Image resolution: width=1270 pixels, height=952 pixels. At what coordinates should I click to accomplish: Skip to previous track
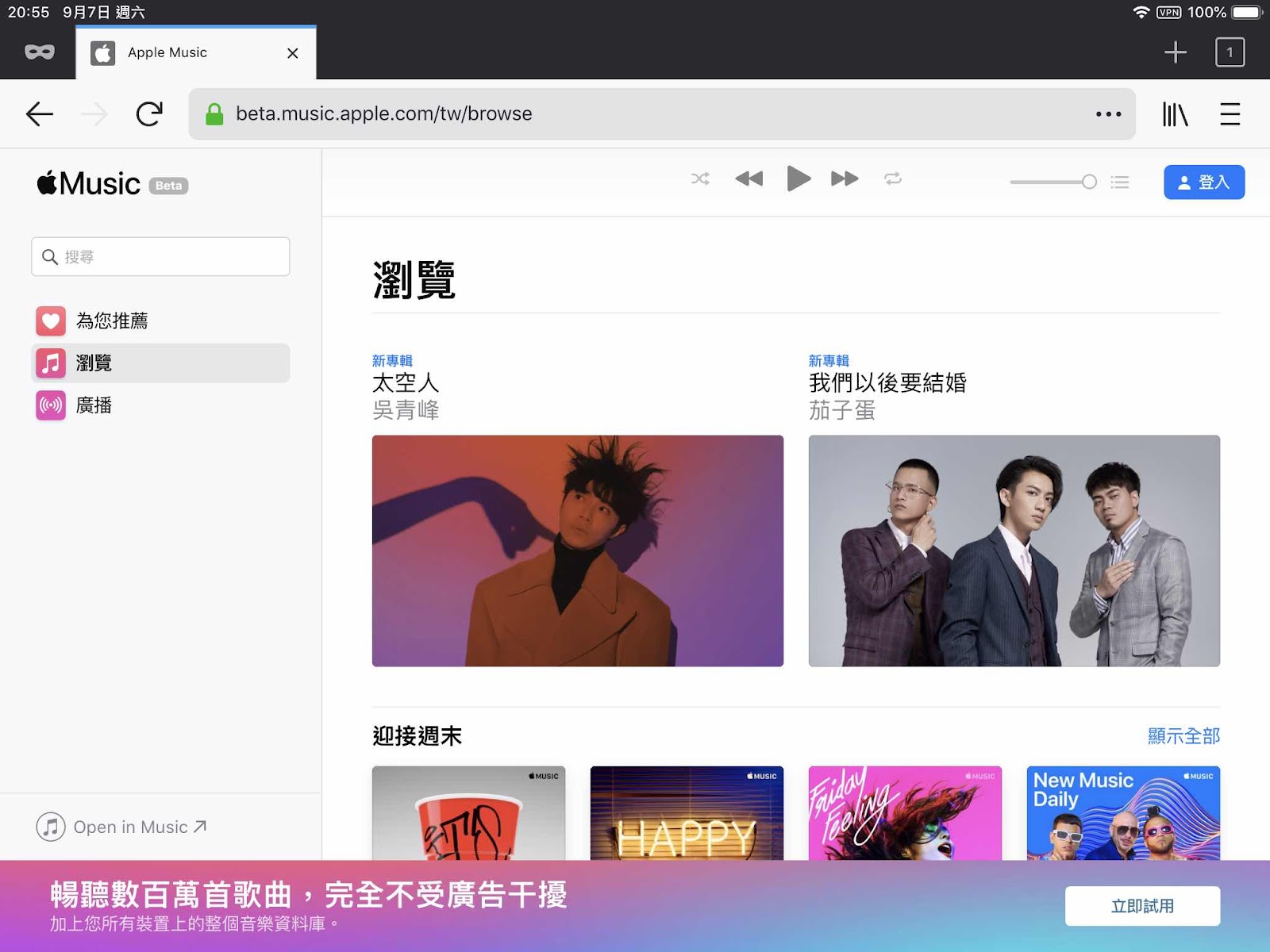point(749,179)
